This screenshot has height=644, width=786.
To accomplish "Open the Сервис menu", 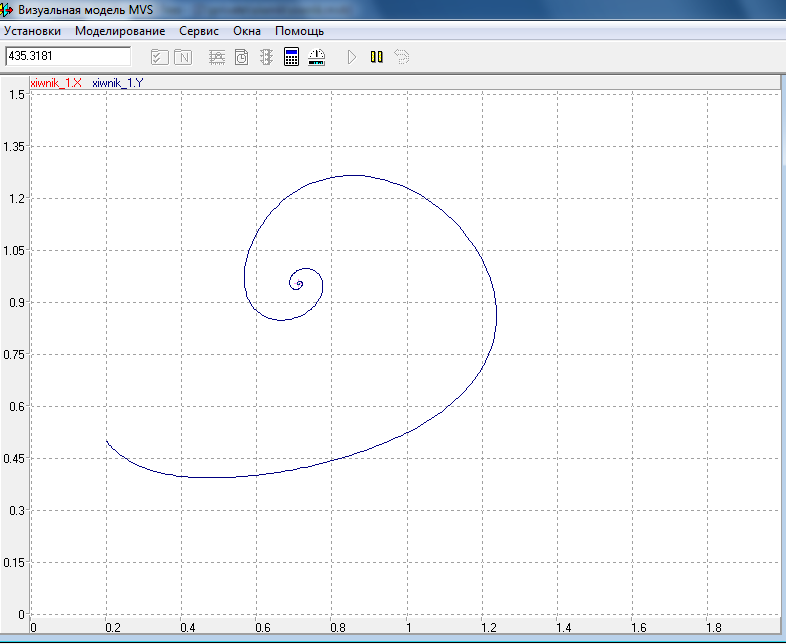I will 199,31.
